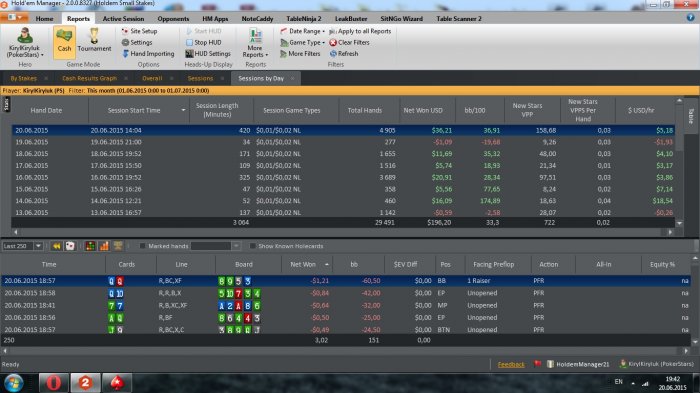Click the $11,69 net won cell
Screen dimensions: 700x393
click(x=442, y=154)
